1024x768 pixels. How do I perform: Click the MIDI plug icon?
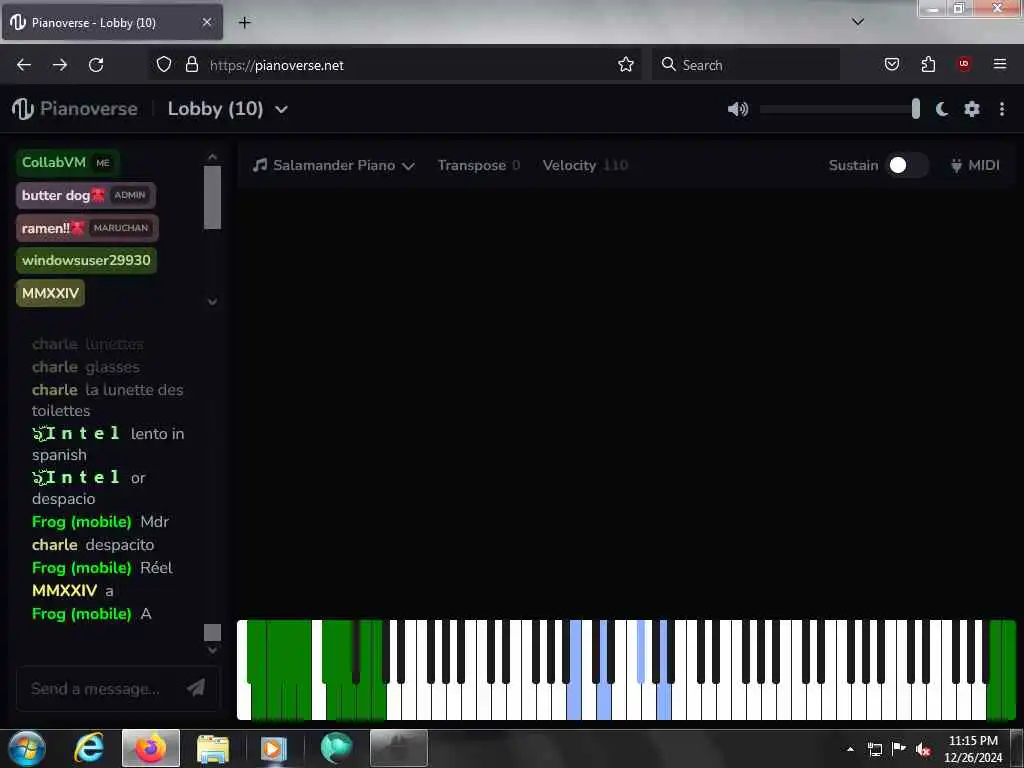click(x=956, y=165)
